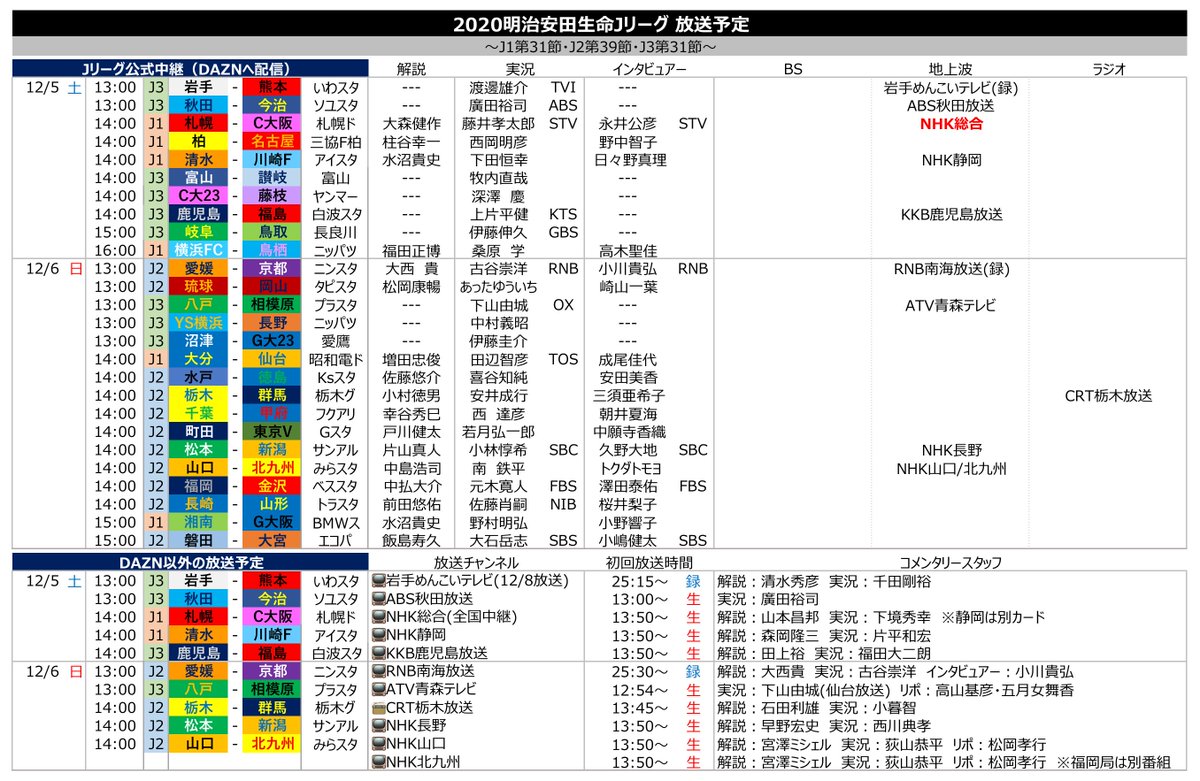Click the TV icon beside NHK長野 in channel list
This screenshot has height=781, width=1200.
(379, 725)
